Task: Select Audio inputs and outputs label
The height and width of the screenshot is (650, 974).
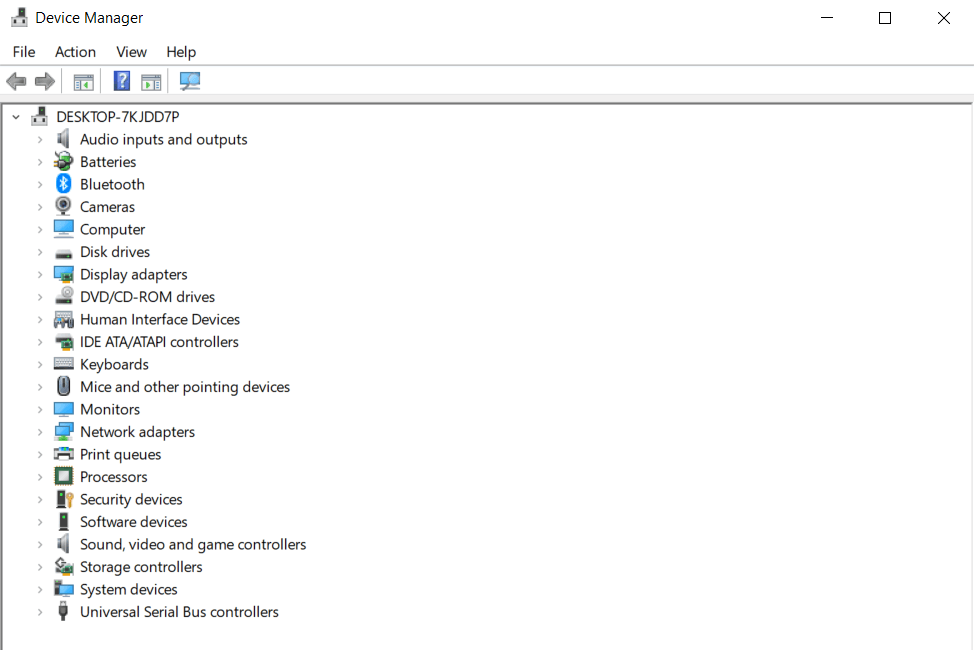Action: 163,140
